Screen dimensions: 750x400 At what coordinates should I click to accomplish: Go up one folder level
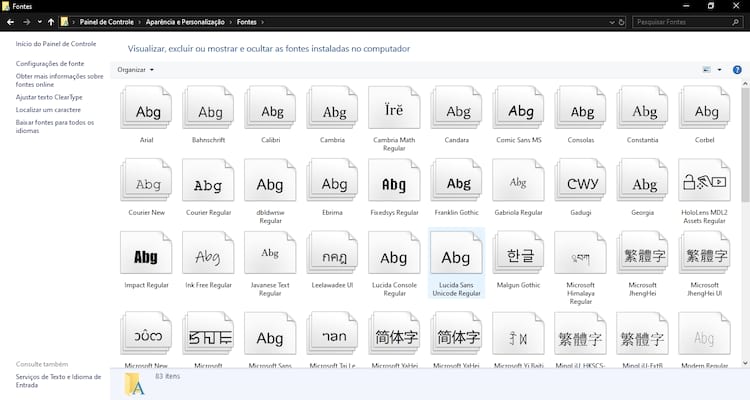click(x=51, y=22)
